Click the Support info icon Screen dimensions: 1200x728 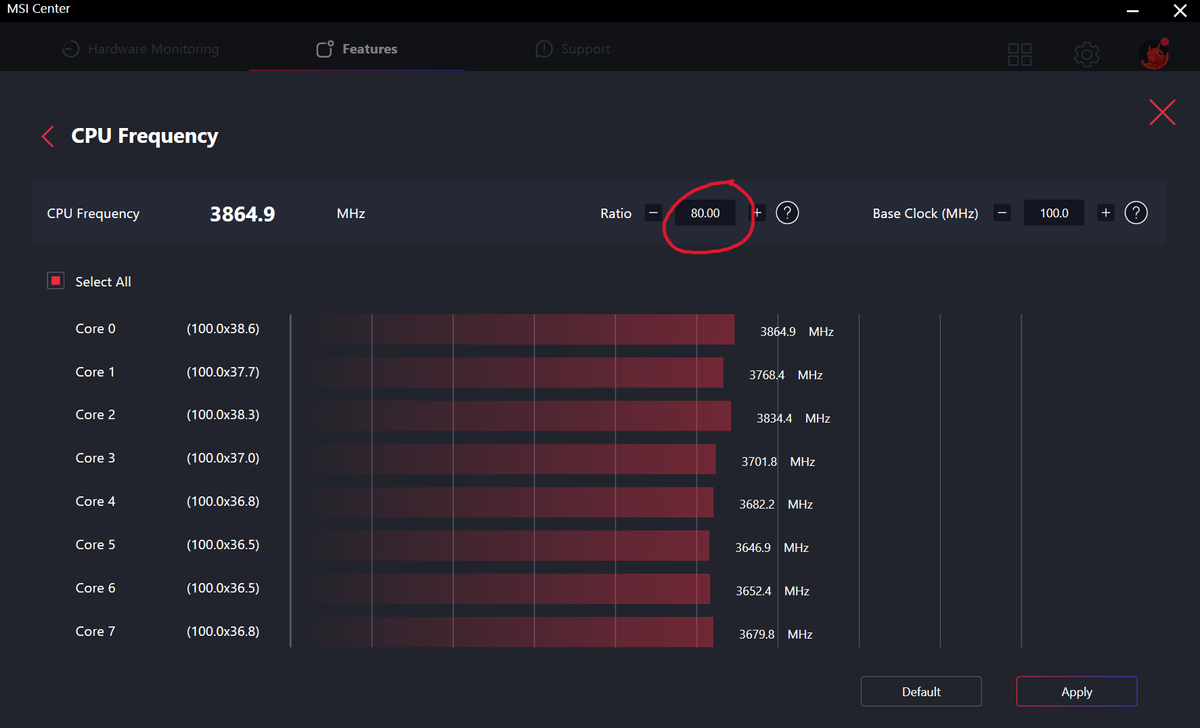[543, 48]
